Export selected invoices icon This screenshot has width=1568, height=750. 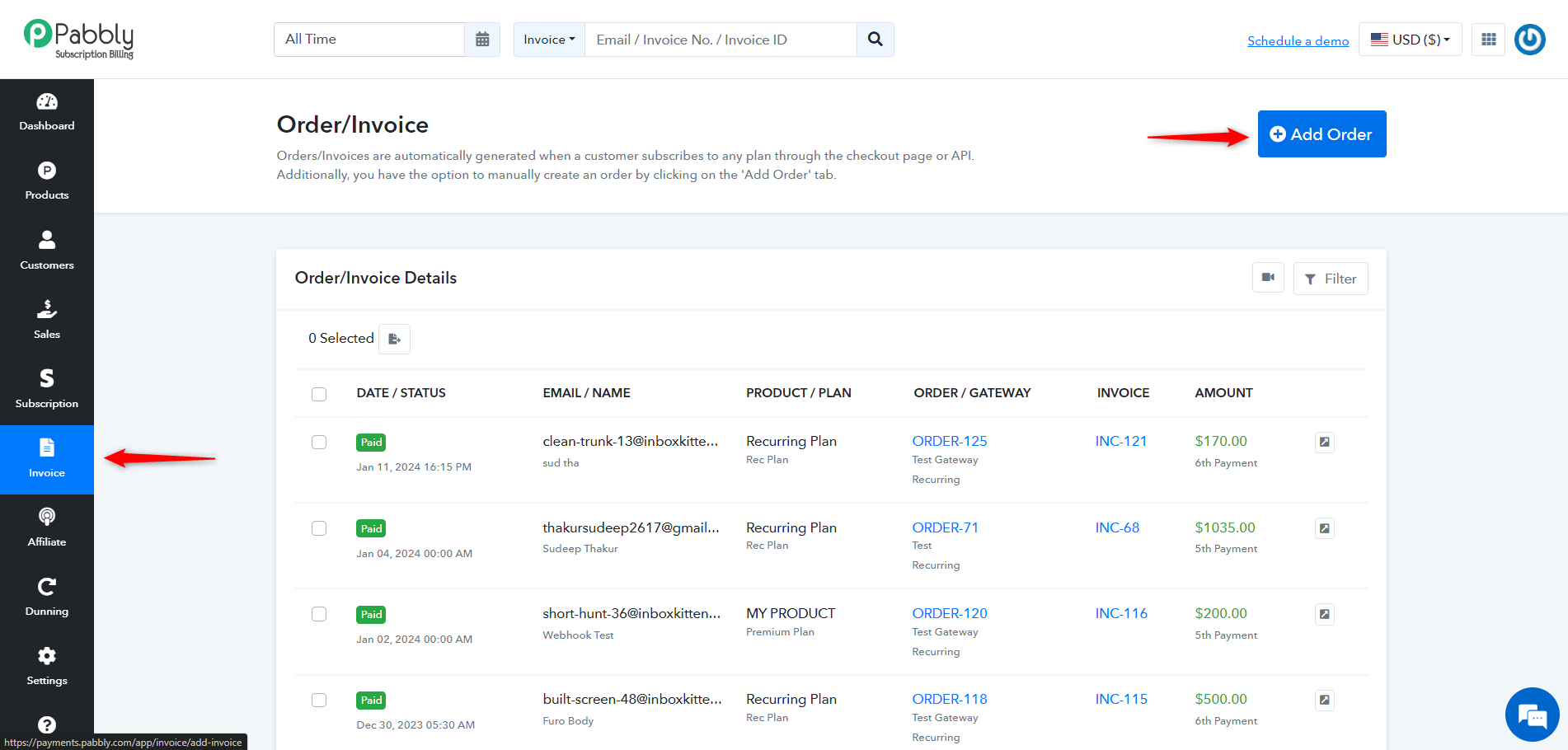pyautogui.click(x=395, y=339)
